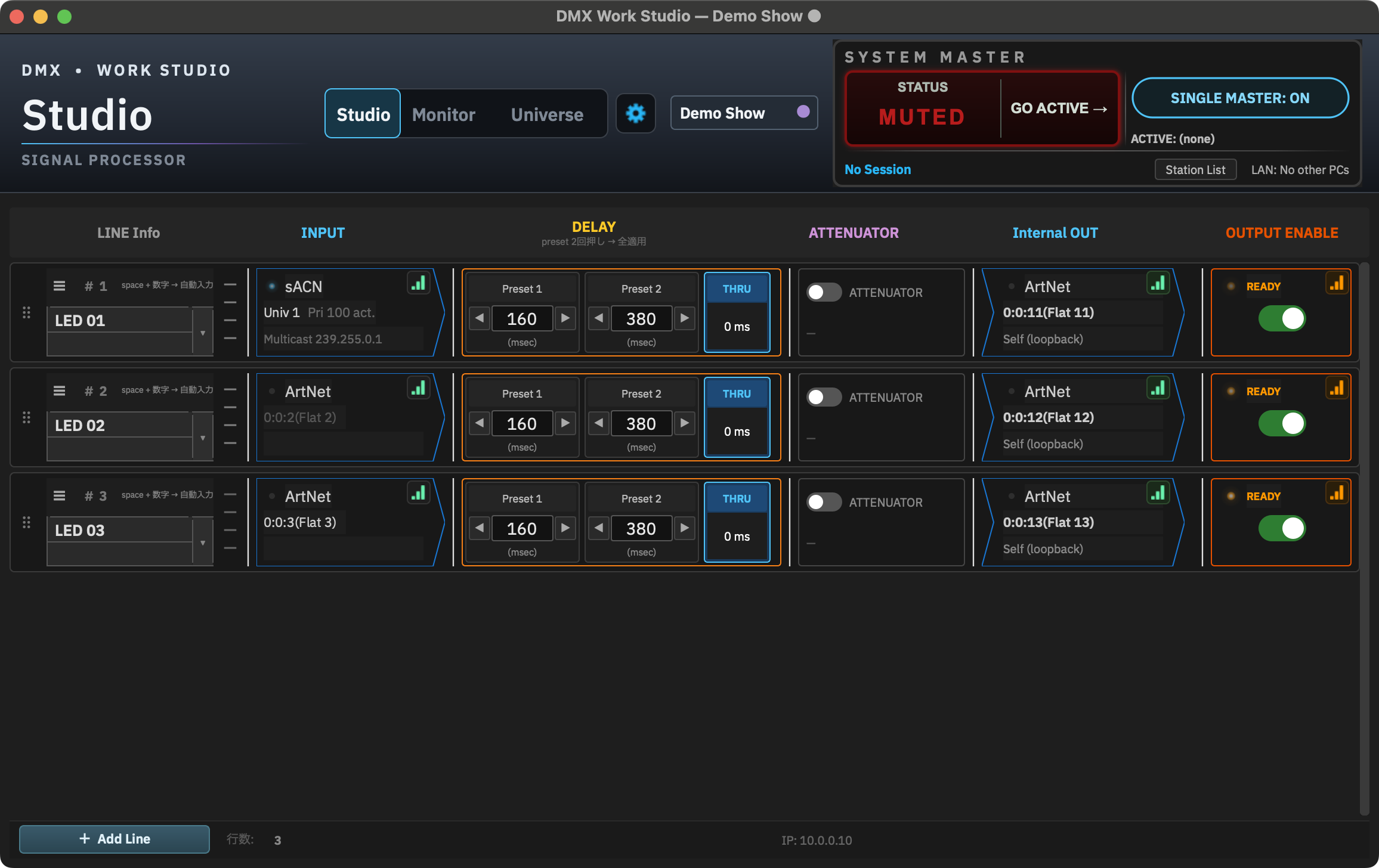Click Internal OUT signal icon for 0:0:11(Flat 11)
The width and height of the screenshot is (1379, 868).
[1158, 283]
